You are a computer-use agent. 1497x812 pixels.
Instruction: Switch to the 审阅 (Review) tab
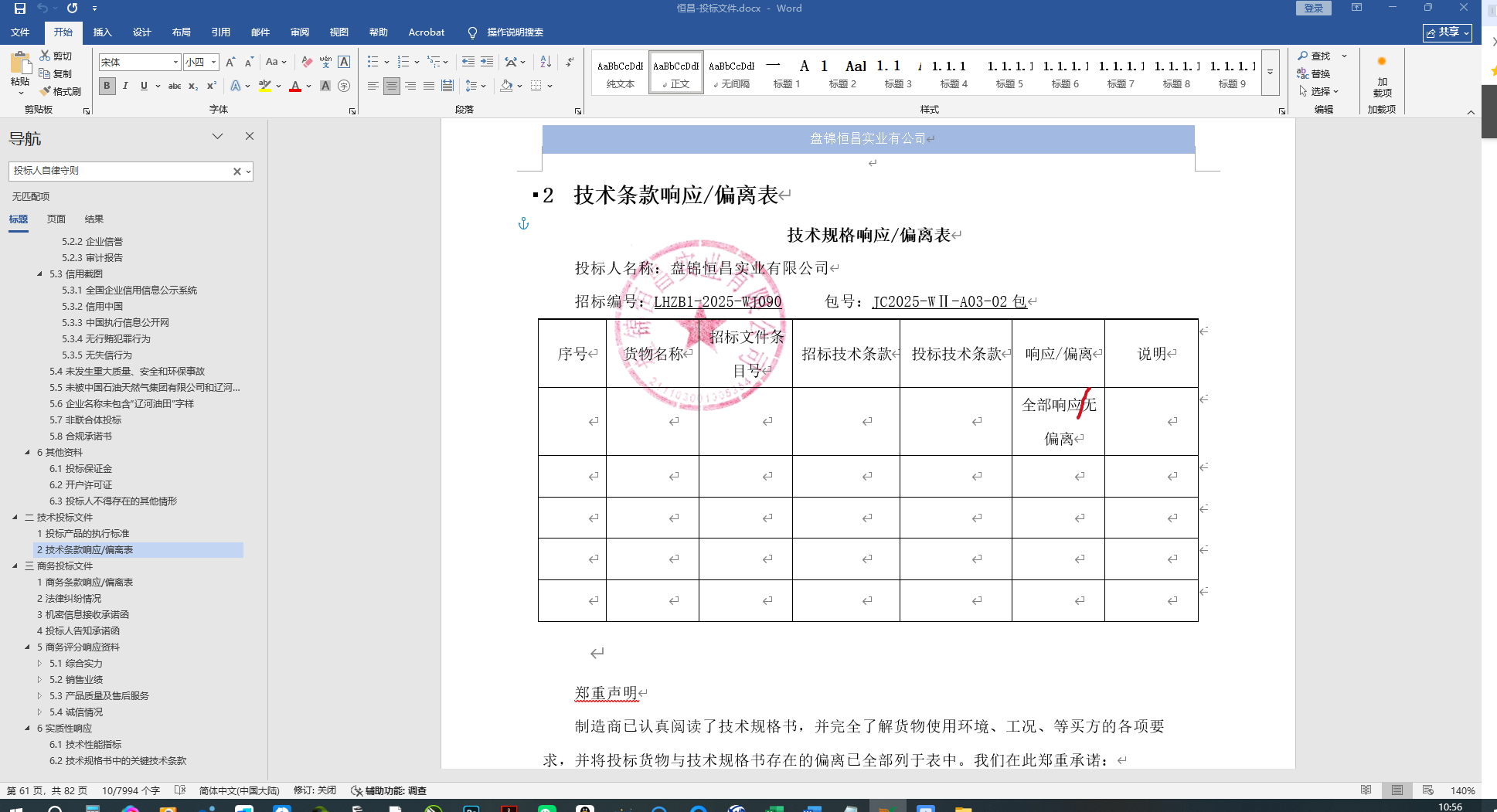coord(300,32)
